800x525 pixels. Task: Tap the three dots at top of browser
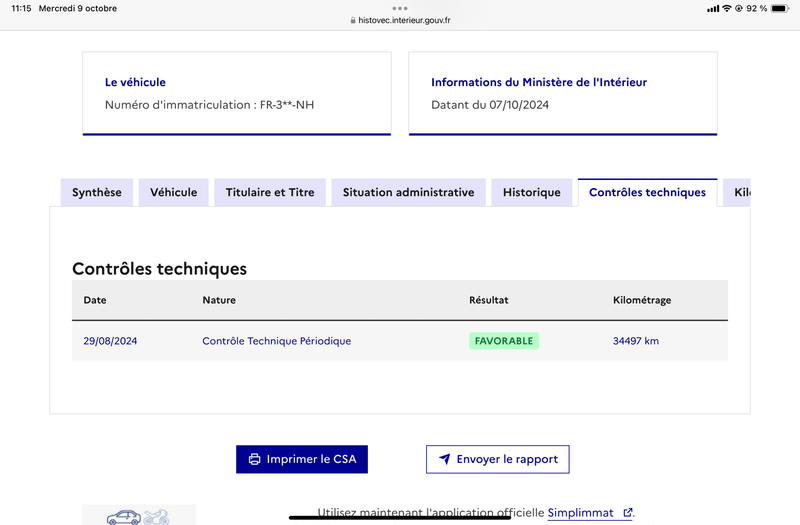(x=400, y=8)
